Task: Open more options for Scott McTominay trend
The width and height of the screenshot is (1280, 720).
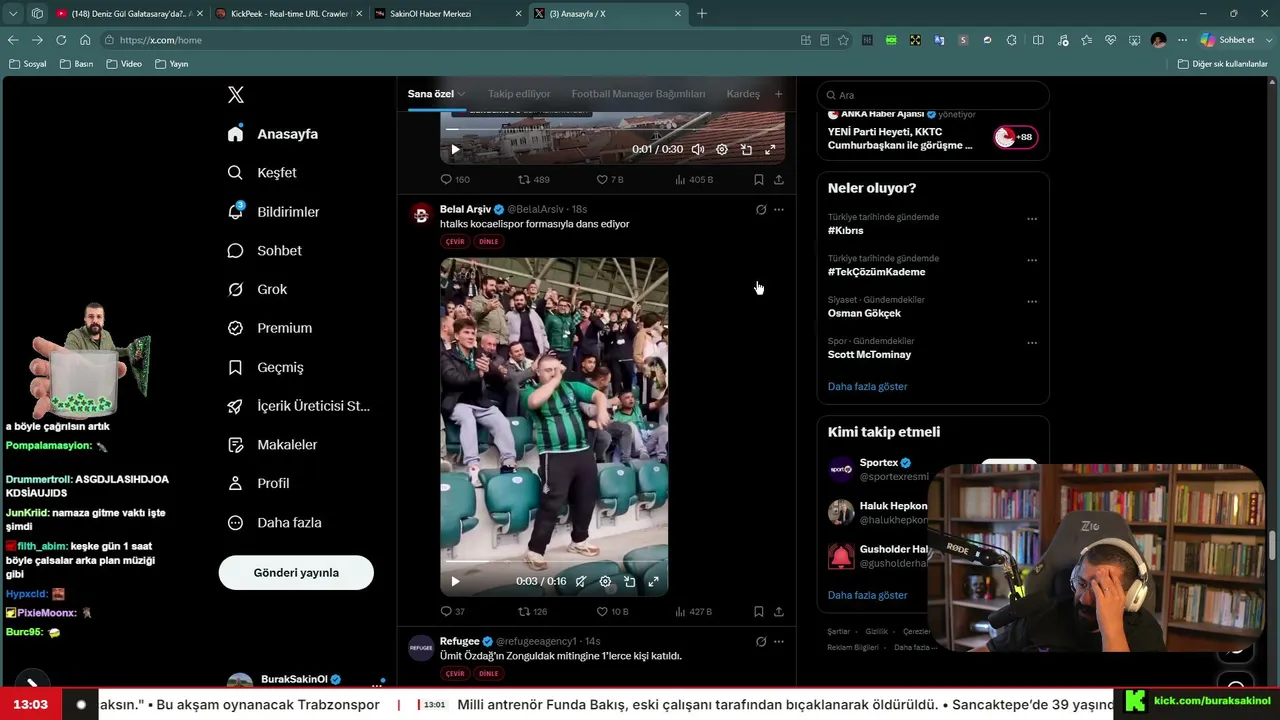Action: 1032,343
